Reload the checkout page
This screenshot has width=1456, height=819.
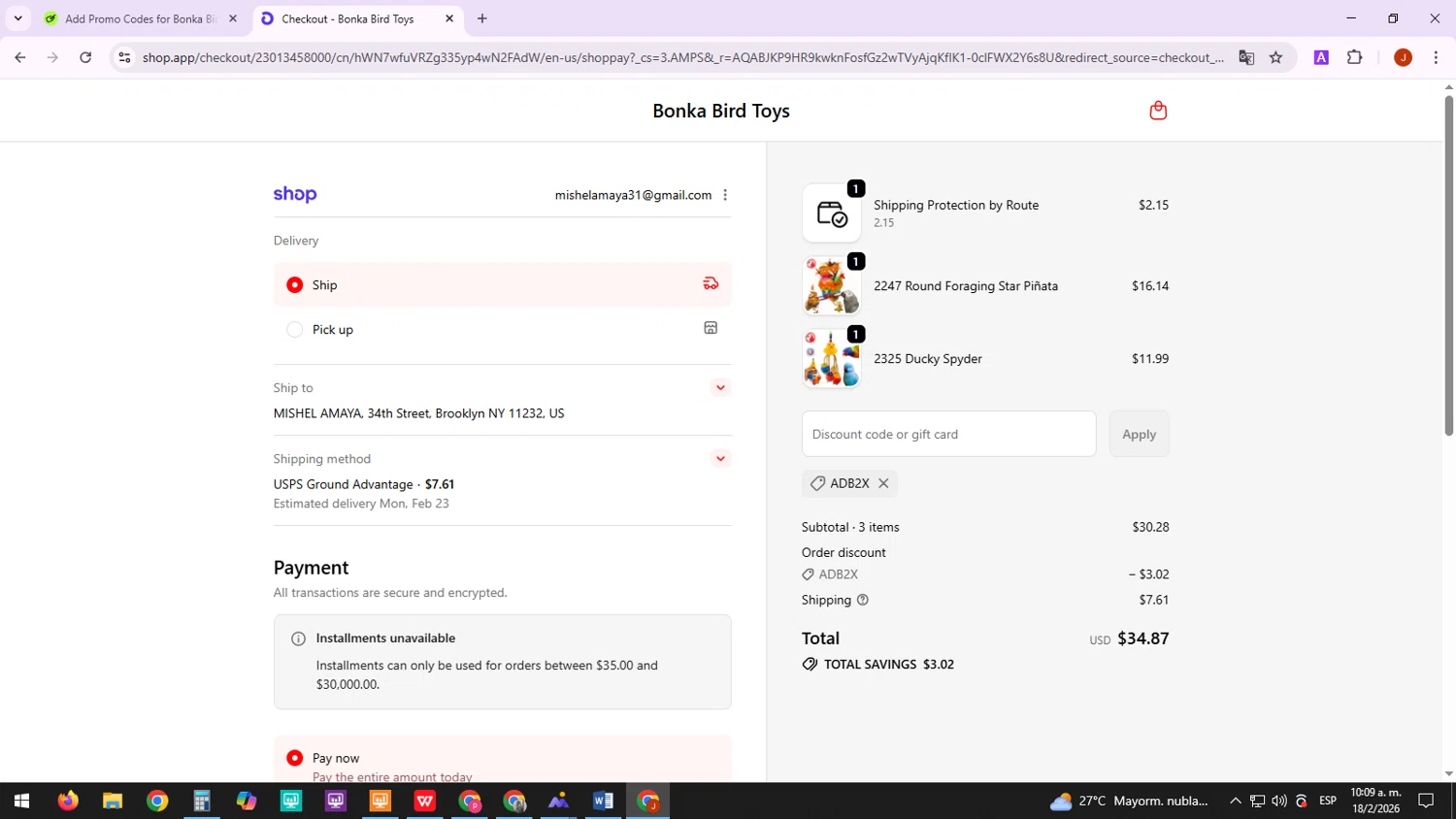pyautogui.click(x=85, y=57)
